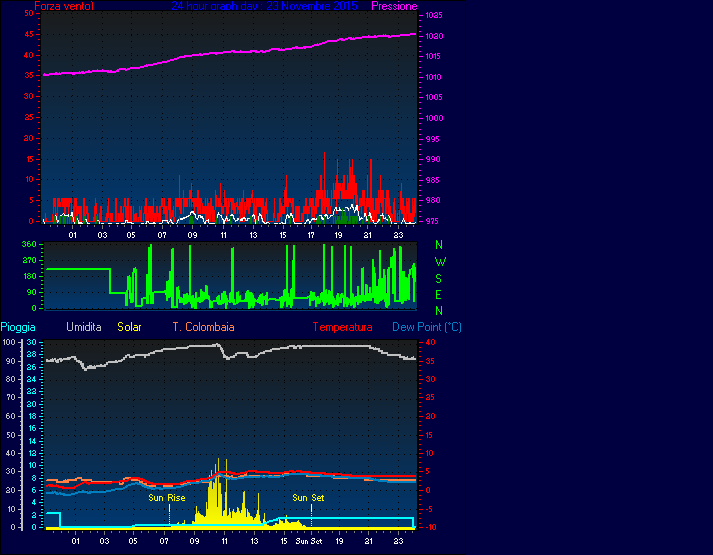This screenshot has width=713, height=555.
Task: Select hour 23 below the wind force chart
Action: coord(398,235)
